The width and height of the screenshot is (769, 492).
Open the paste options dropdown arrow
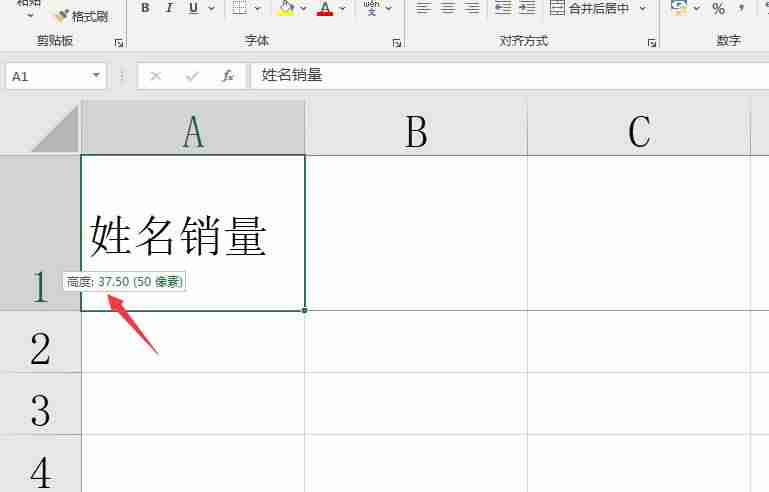click(29, 16)
